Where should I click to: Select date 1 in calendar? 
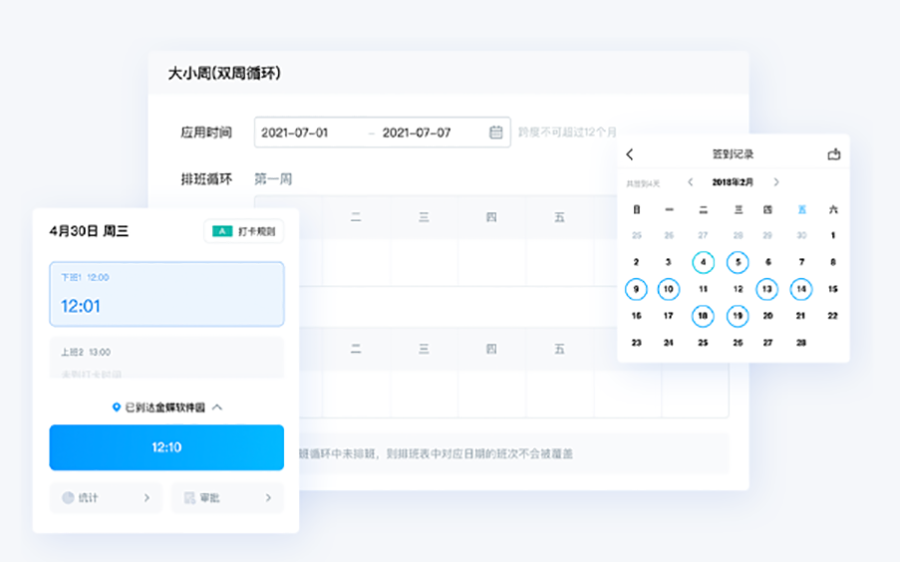click(833, 235)
